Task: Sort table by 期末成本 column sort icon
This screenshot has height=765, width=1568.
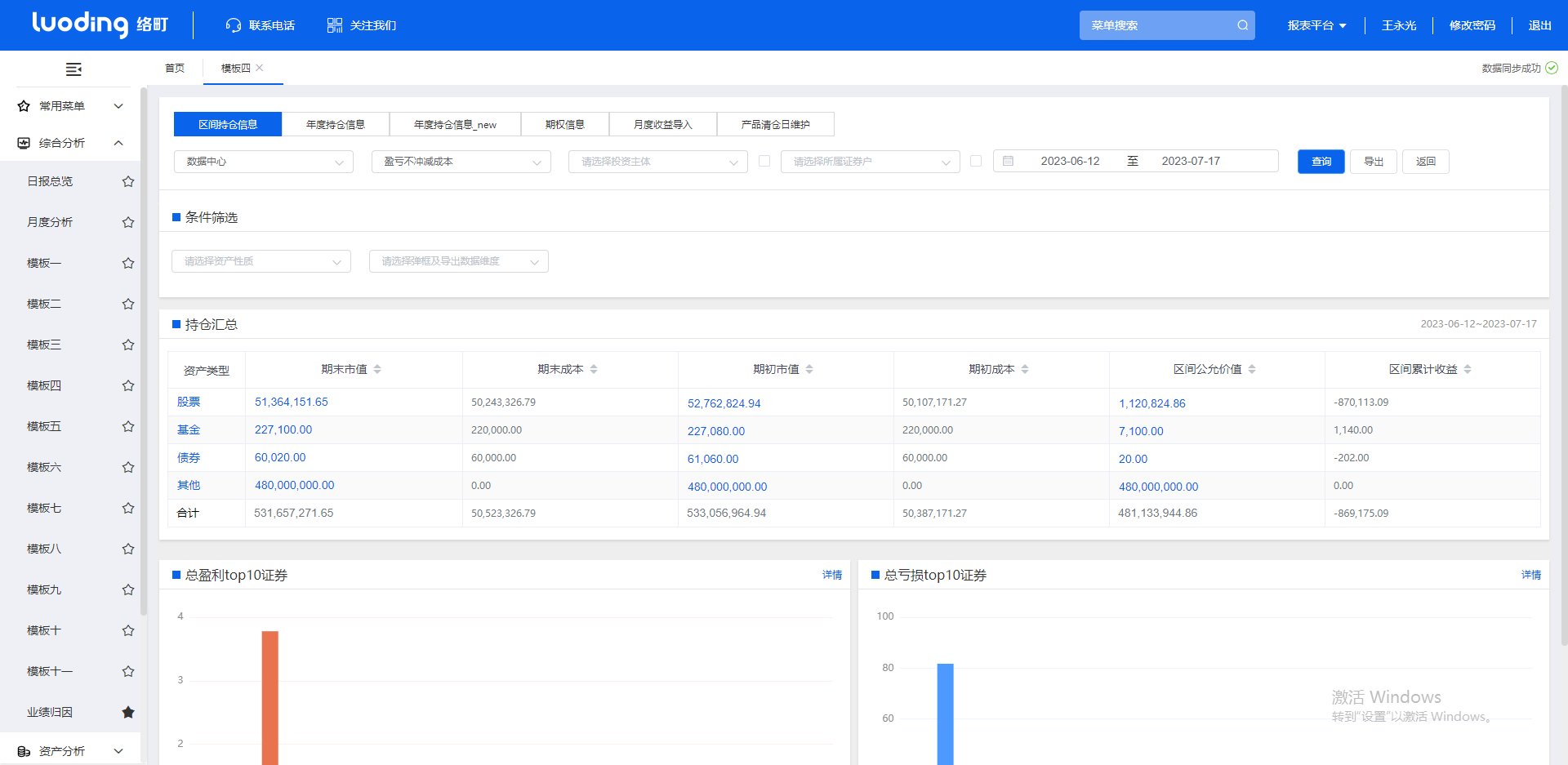Action: (x=594, y=369)
